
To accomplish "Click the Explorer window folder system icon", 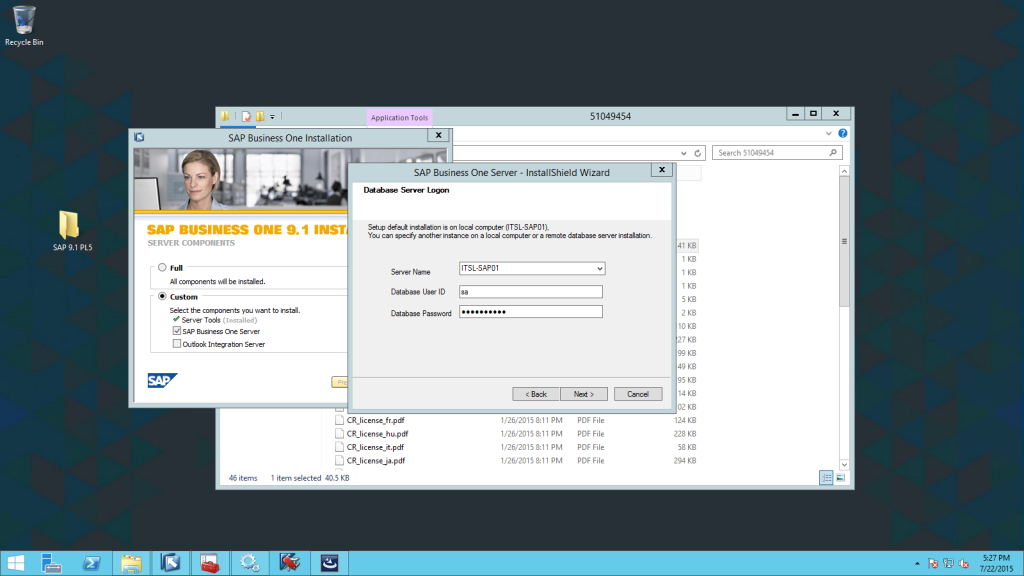I will click(x=225, y=116).
